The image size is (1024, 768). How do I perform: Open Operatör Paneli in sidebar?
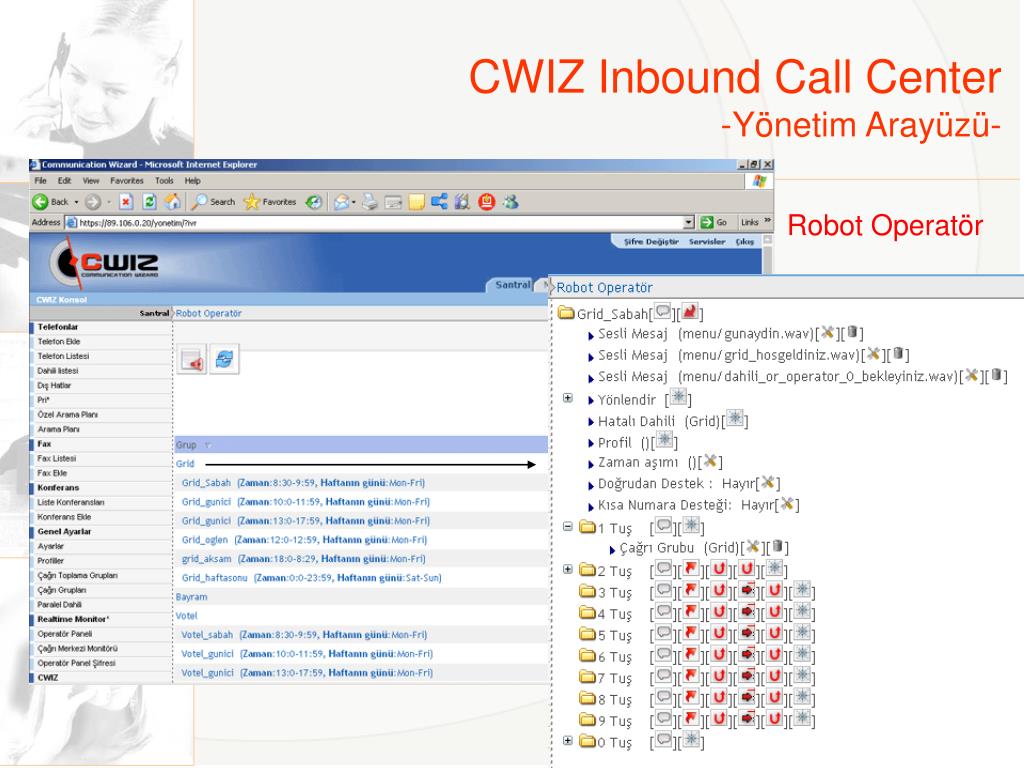(x=65, y=633)
